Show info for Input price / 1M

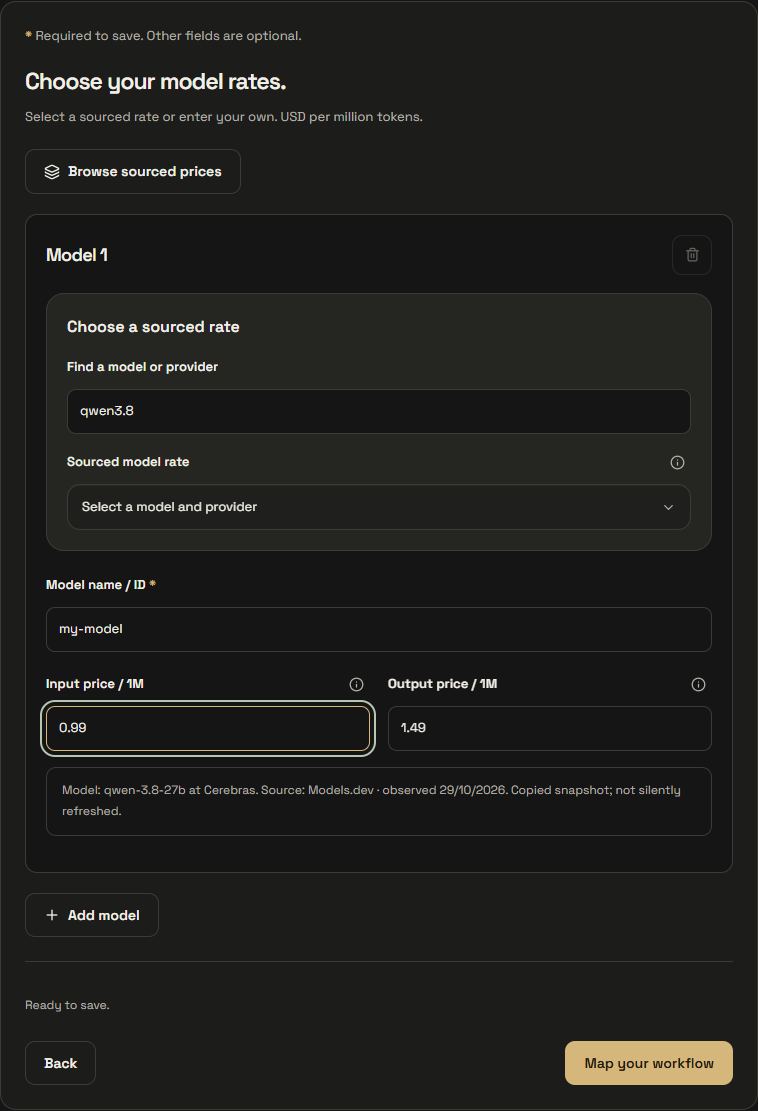coord(356,684)
